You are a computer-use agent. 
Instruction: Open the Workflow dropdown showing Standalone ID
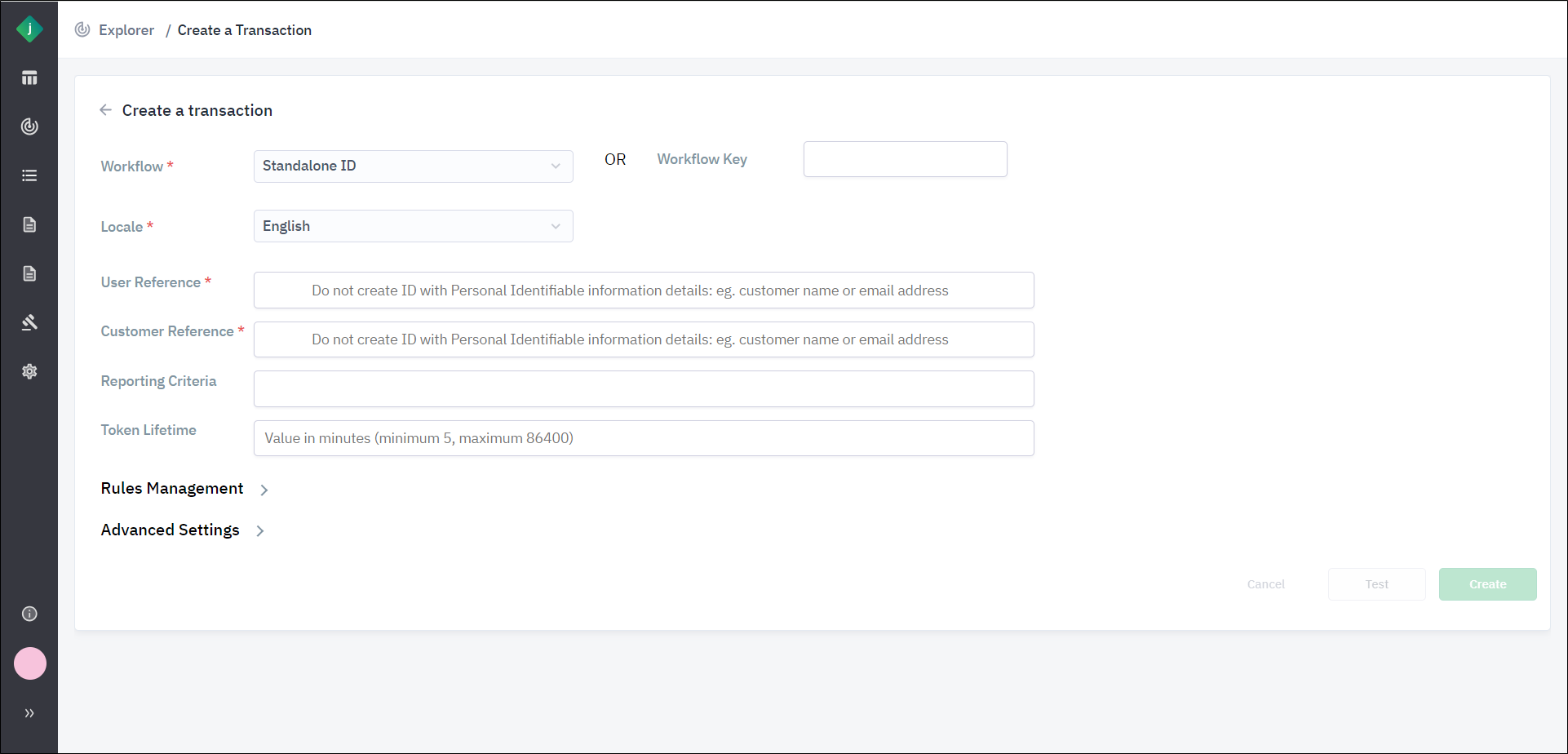click(x=413, y=166)
